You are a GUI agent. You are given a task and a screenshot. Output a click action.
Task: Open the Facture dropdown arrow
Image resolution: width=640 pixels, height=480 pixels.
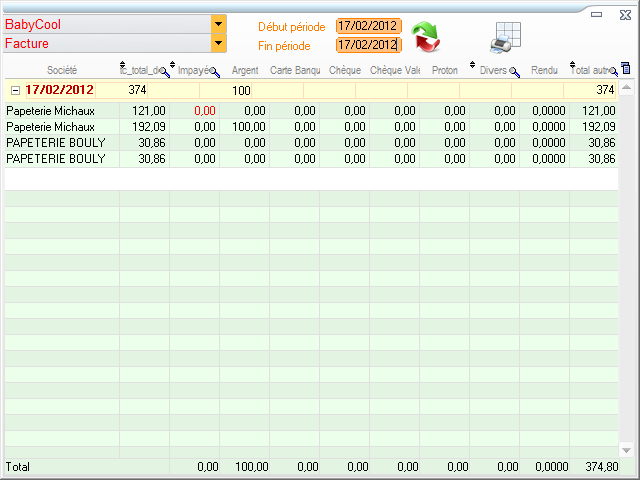pyautogui.click(x=219, y=44)
